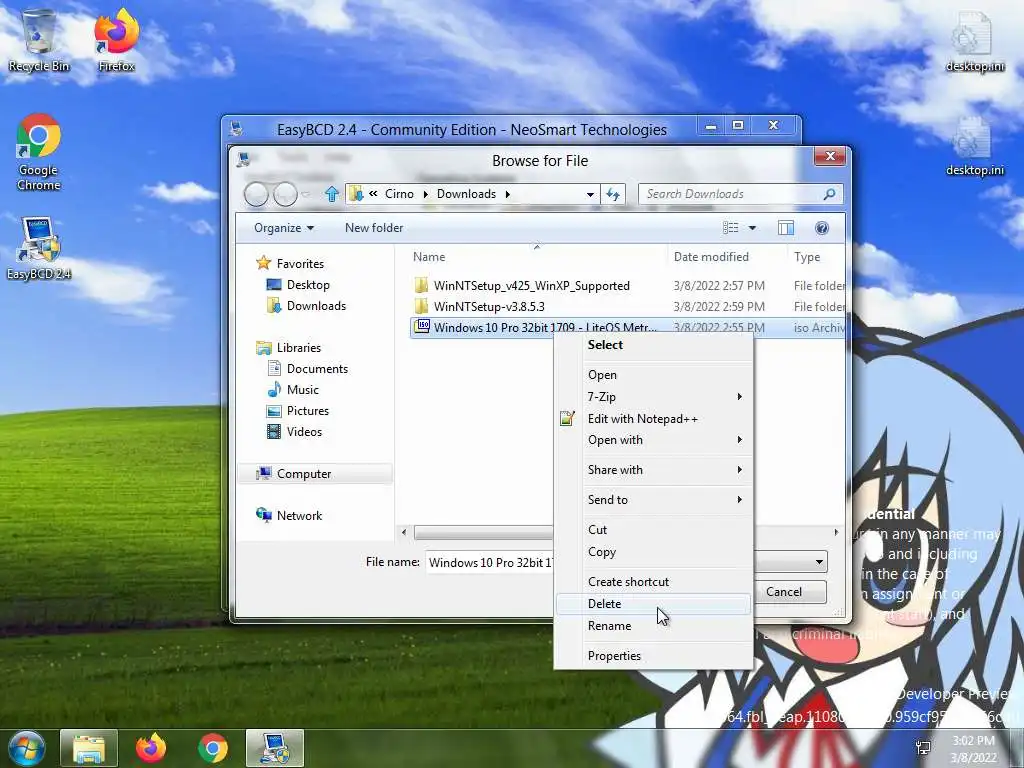Select Music library in sidebar
This screenshot has height=768, width=1024.
(x=293, y=389)
